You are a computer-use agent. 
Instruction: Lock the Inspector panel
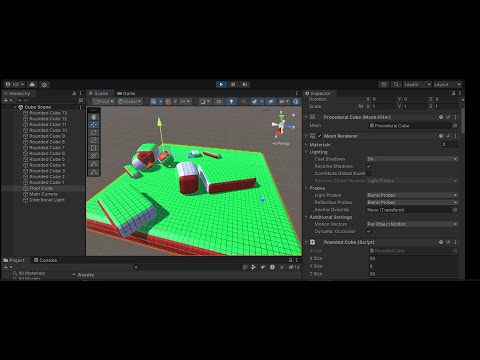click(x=453, y=93)
